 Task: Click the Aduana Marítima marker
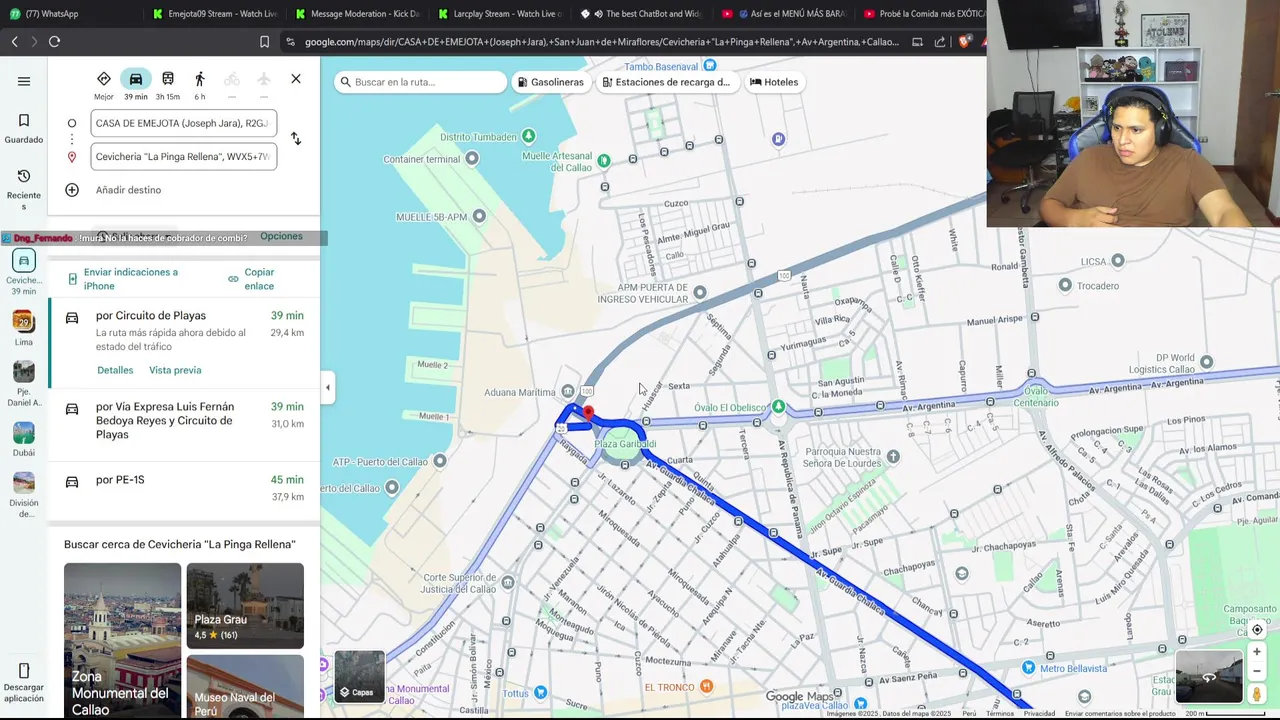[x=568, y=391]
